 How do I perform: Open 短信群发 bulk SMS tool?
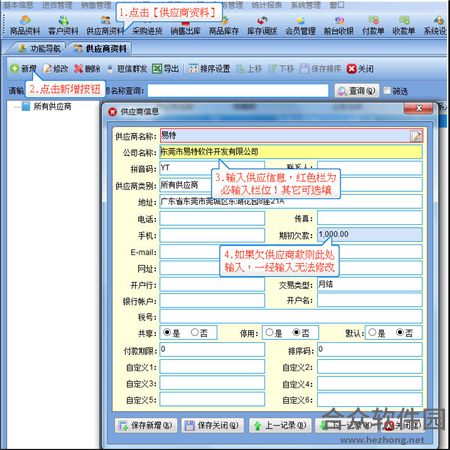tap(127, 69)
